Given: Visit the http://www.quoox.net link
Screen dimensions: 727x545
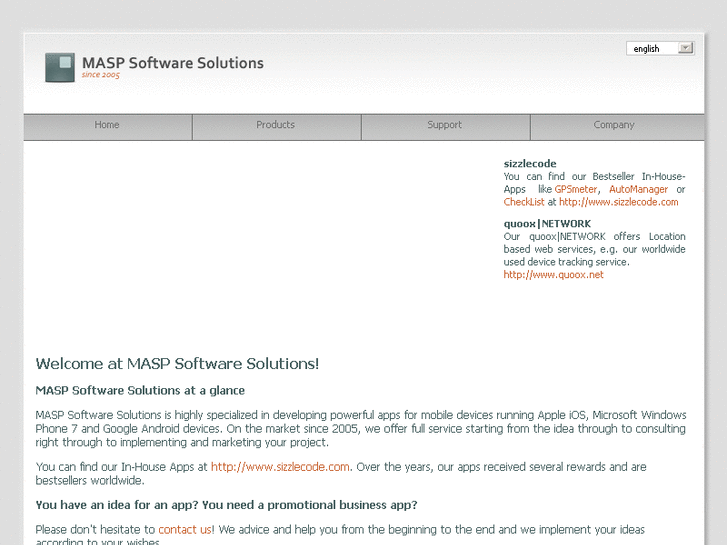Looking at the screenshot, I should 554,275.
